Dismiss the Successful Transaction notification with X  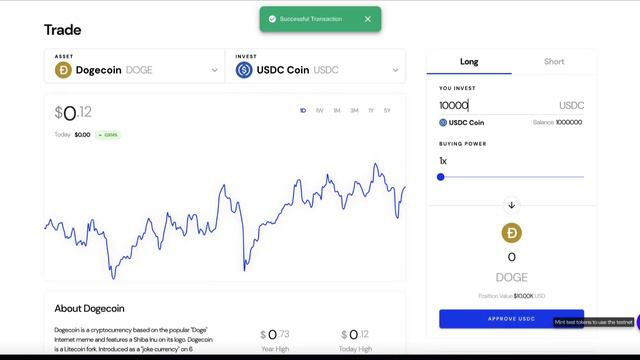[368, 19]
